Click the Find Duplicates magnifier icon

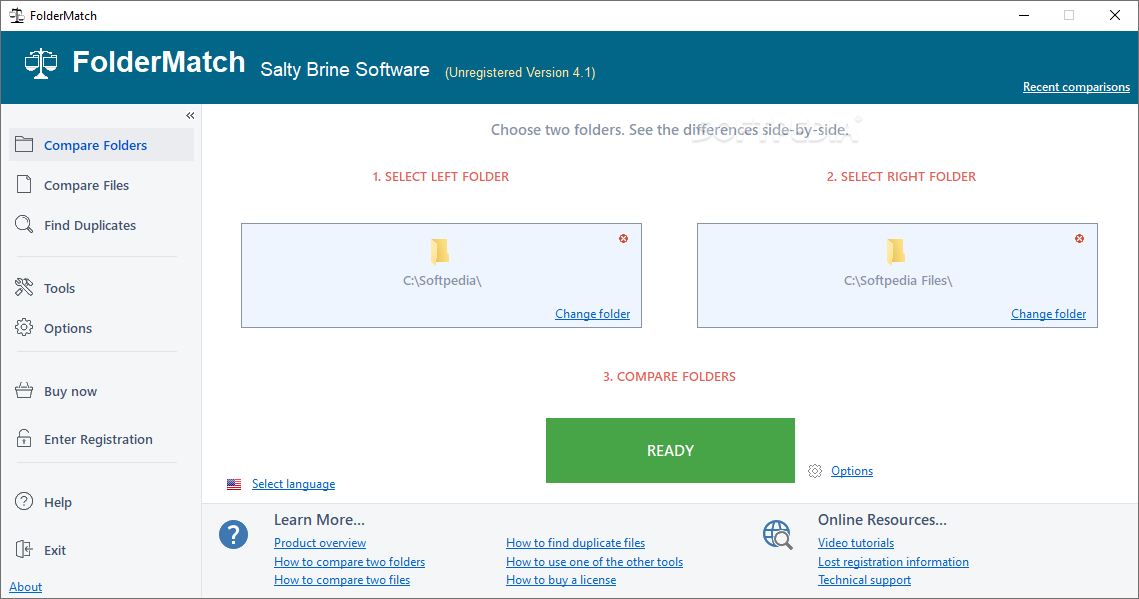coord(24,224)
